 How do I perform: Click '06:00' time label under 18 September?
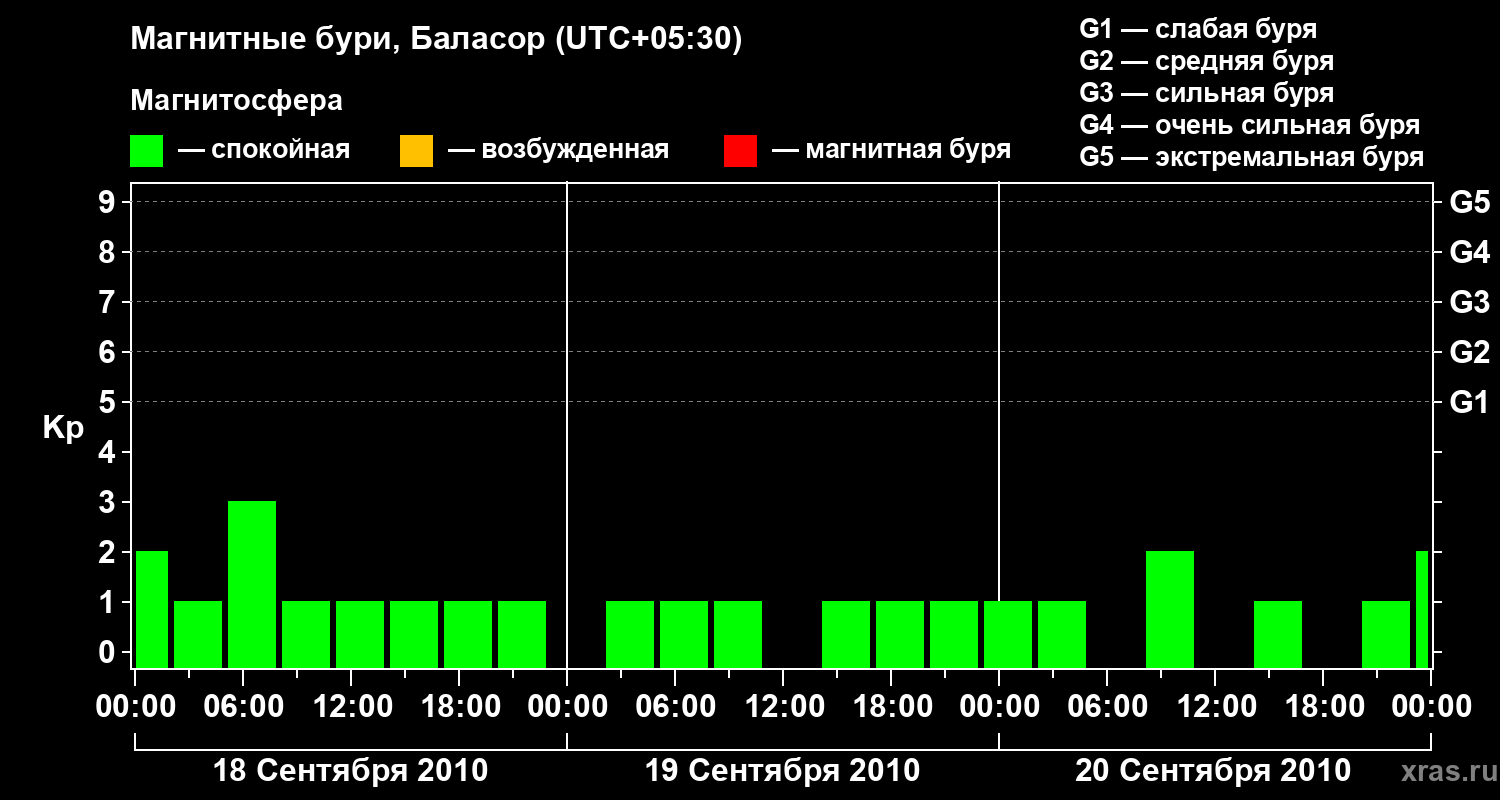point(243,707)
